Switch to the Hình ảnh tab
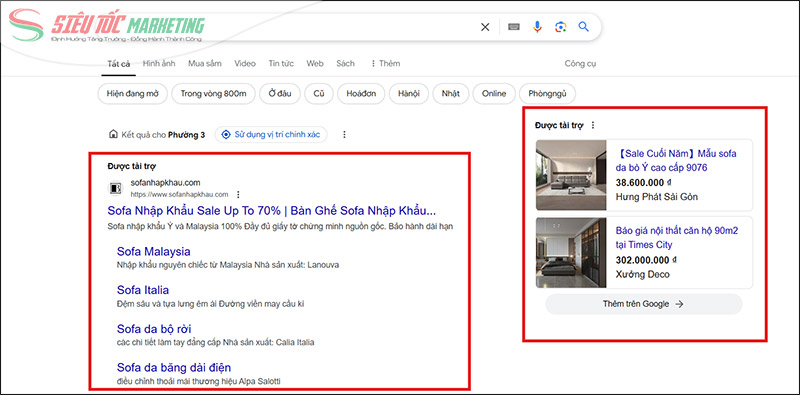 click(x=159, y=63)
